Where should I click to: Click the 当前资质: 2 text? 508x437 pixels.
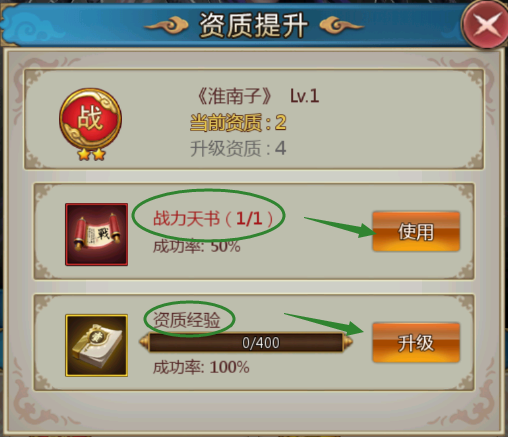click(238, 122)
